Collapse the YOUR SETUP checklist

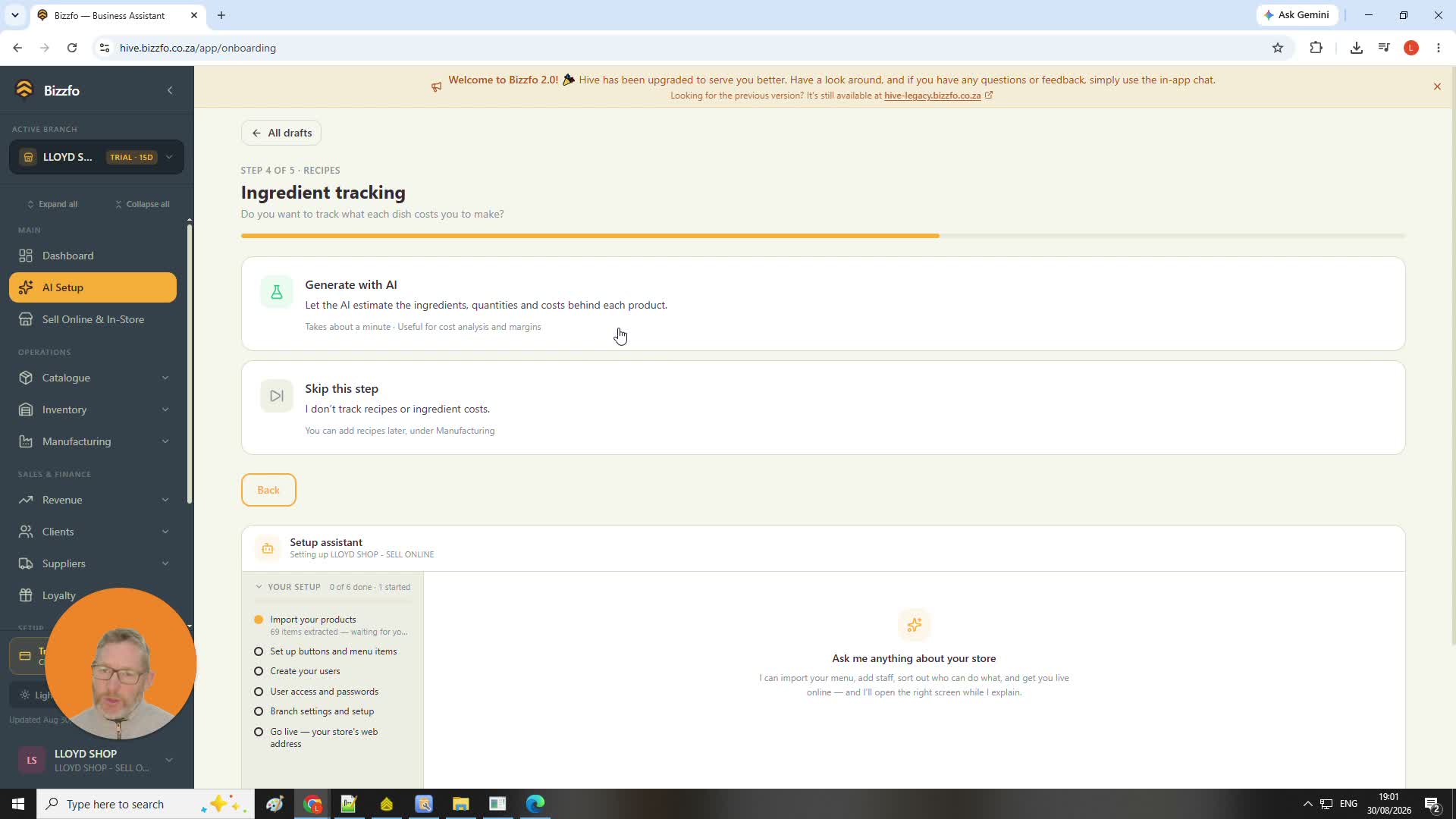[259, 587]
